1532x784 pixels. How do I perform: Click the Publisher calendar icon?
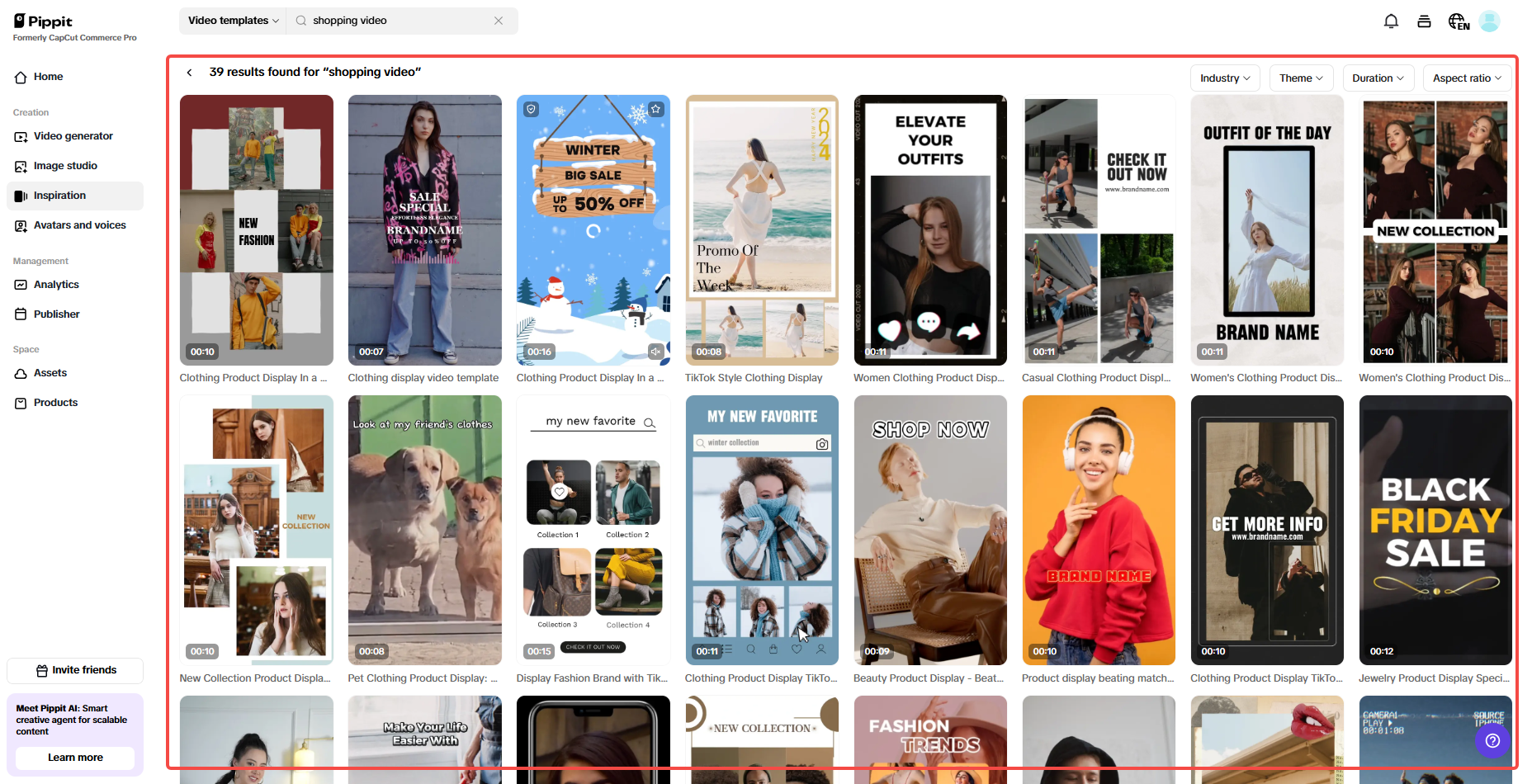pos(21,314)
